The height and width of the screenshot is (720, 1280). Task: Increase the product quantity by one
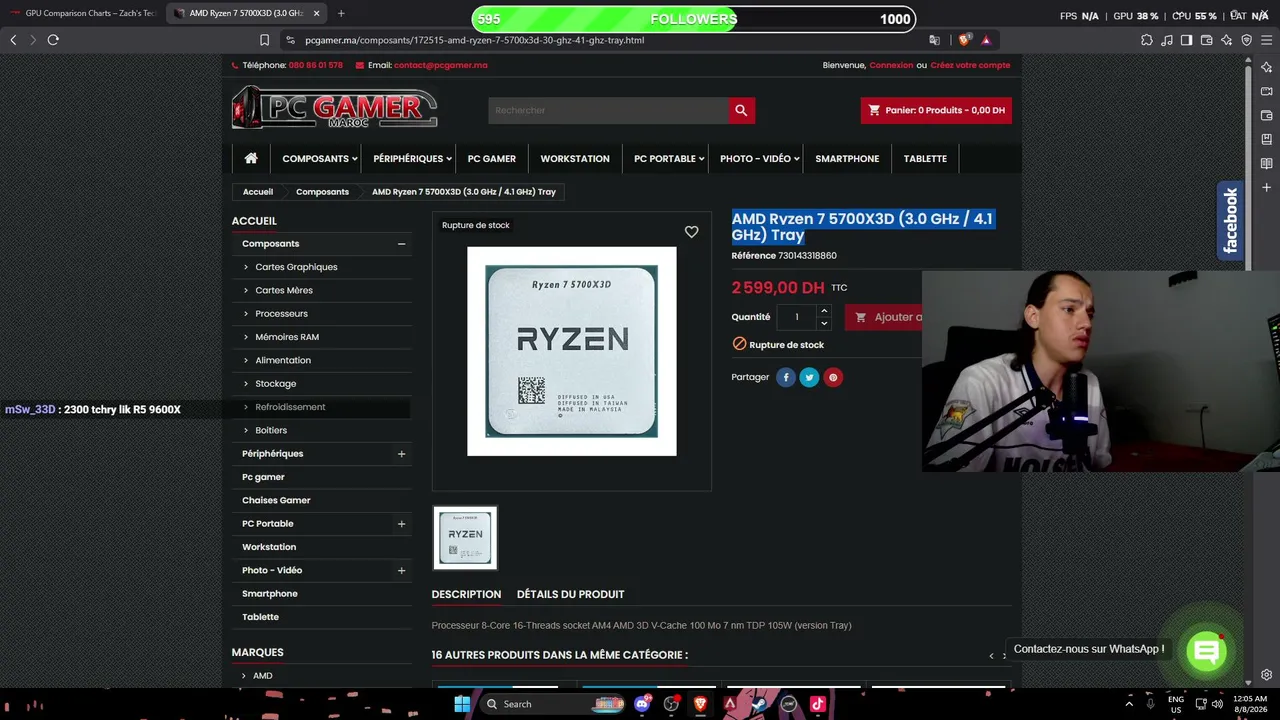pyautogui.click(x=824, y=311)
